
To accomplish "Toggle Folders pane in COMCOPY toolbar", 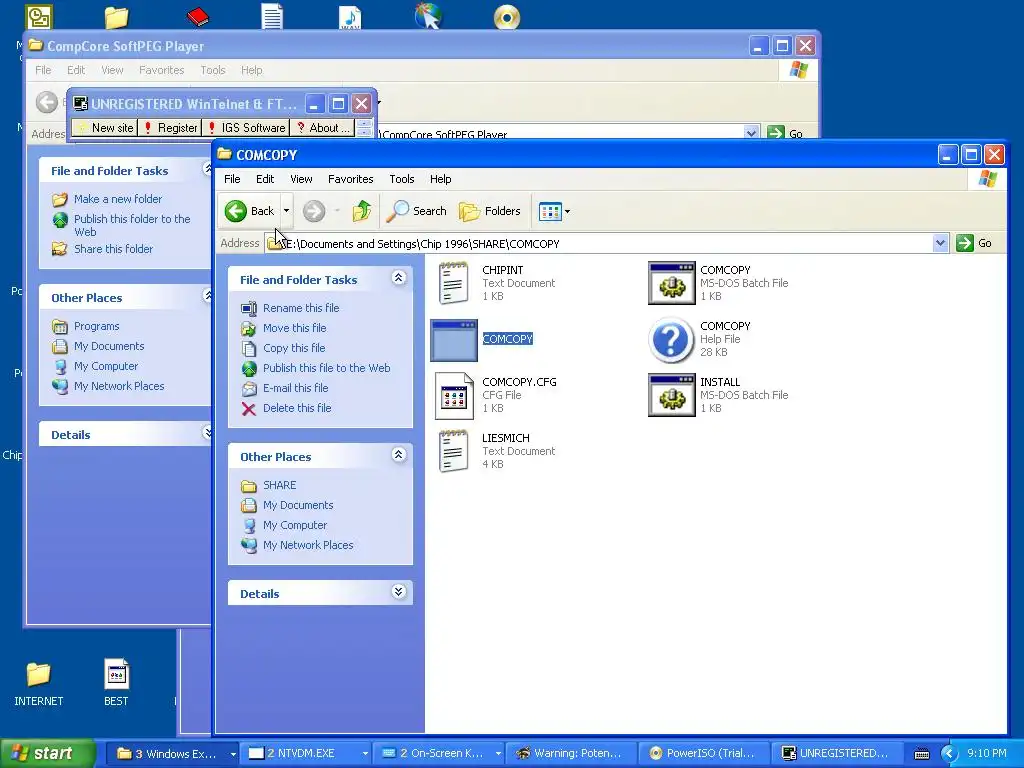I will pos(490,211).
